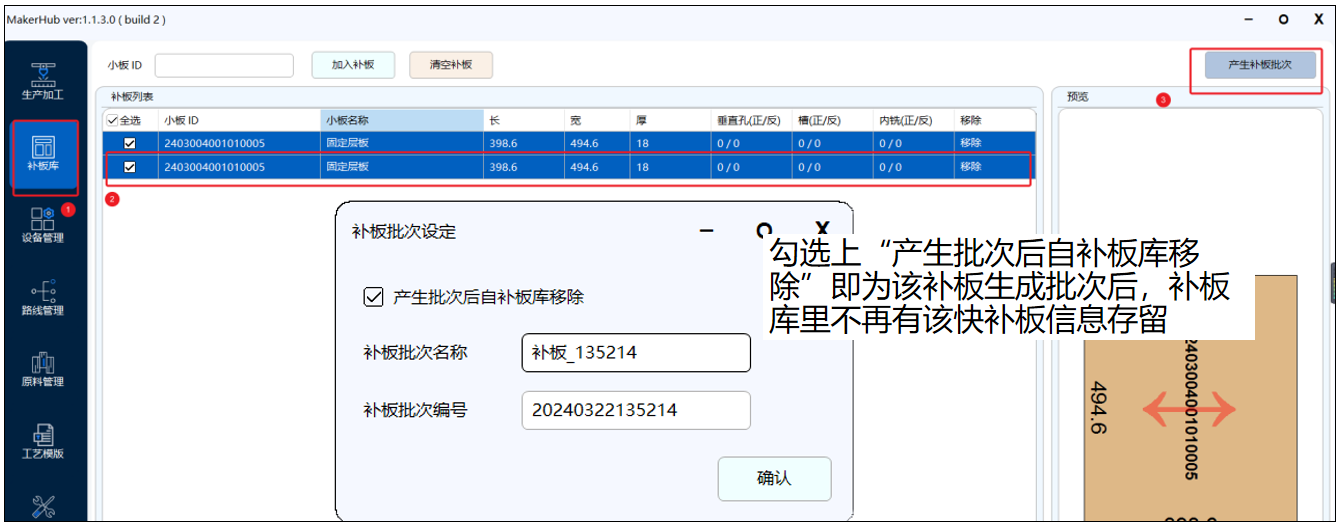This screenshot has width=1339, height=525.
Task: Open 原料管理 sidebar icon
Action: 43,368
